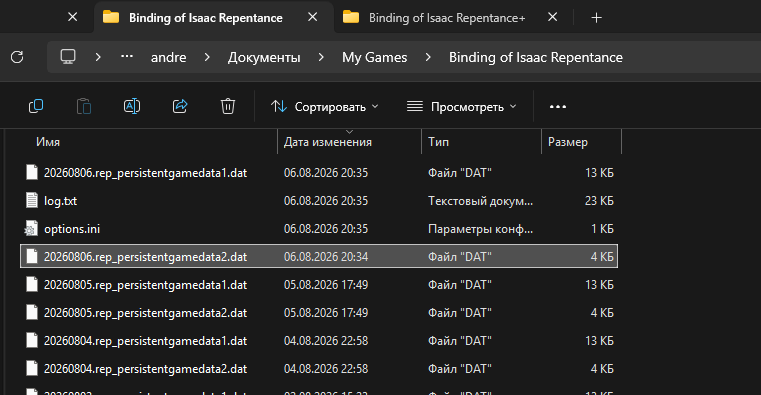Show hidden breadcrumb path via ellipsis
The height and width of the screenshot is (395, 761).
(x=127, y=57)
